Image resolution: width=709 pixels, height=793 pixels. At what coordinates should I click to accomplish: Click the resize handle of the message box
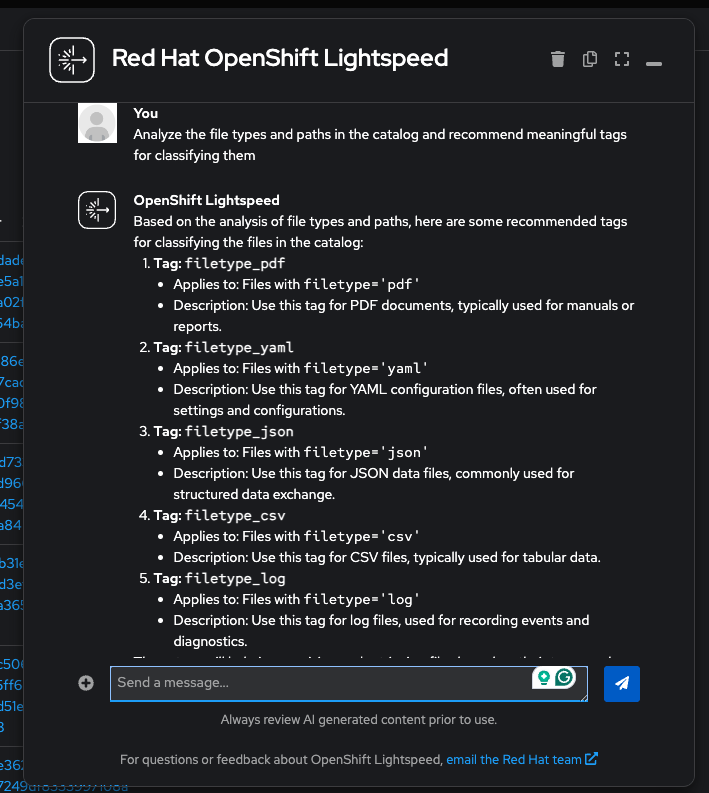pyautogui.click(x=584, y=697)
